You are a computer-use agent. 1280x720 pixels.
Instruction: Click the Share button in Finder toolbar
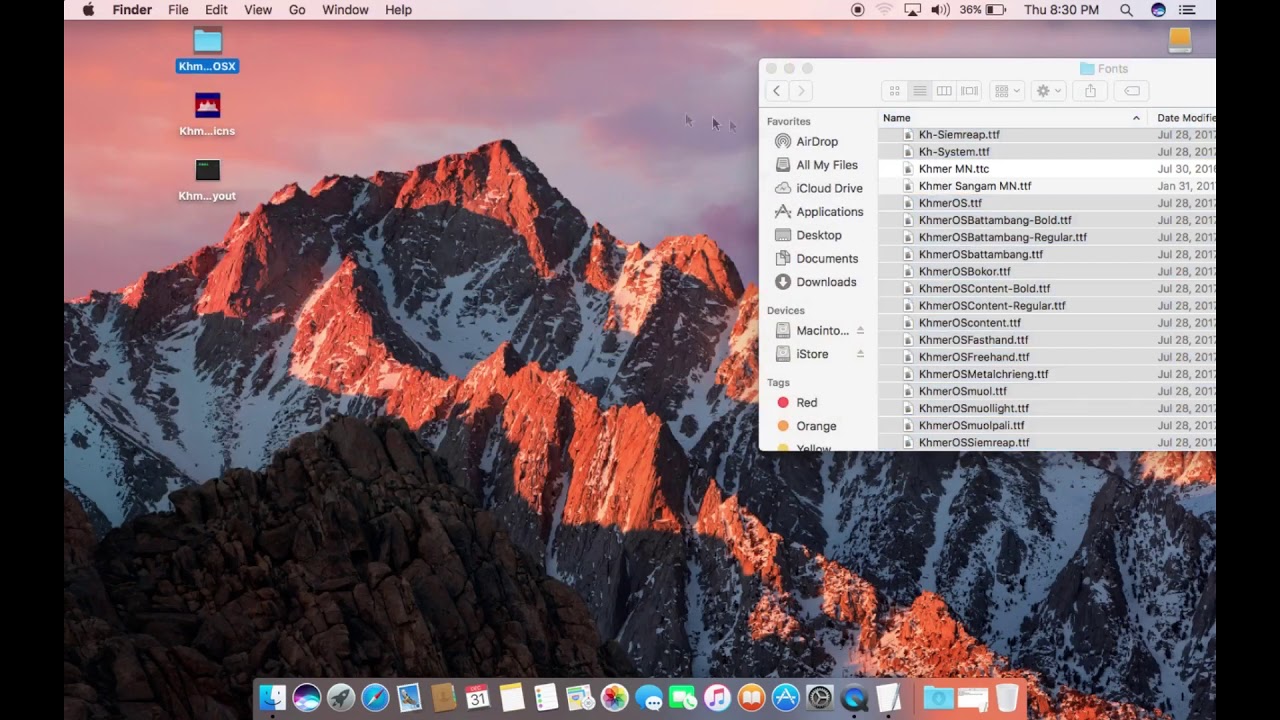click(x=1090, y=91)
